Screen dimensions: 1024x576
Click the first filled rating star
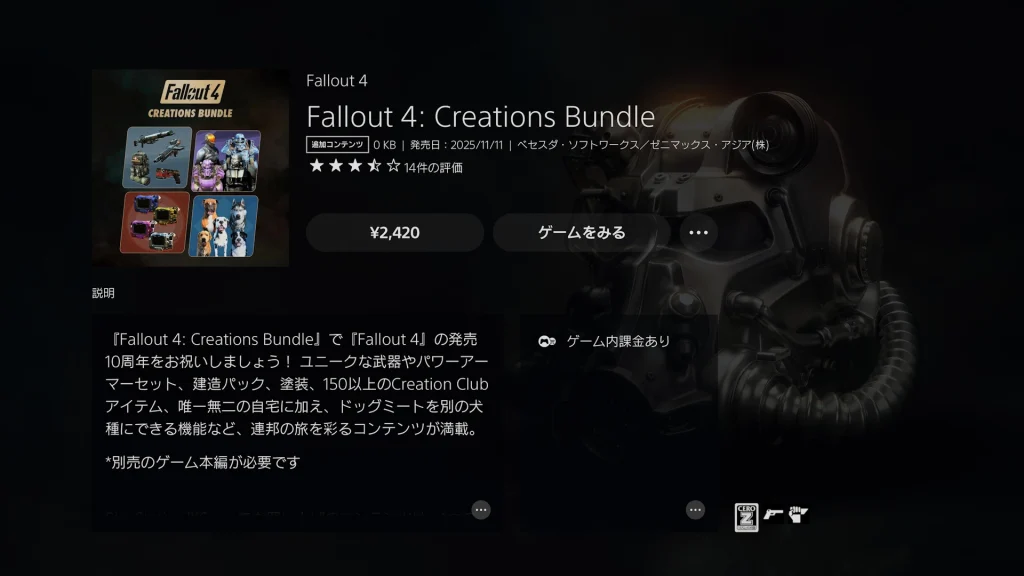point(317,166)
